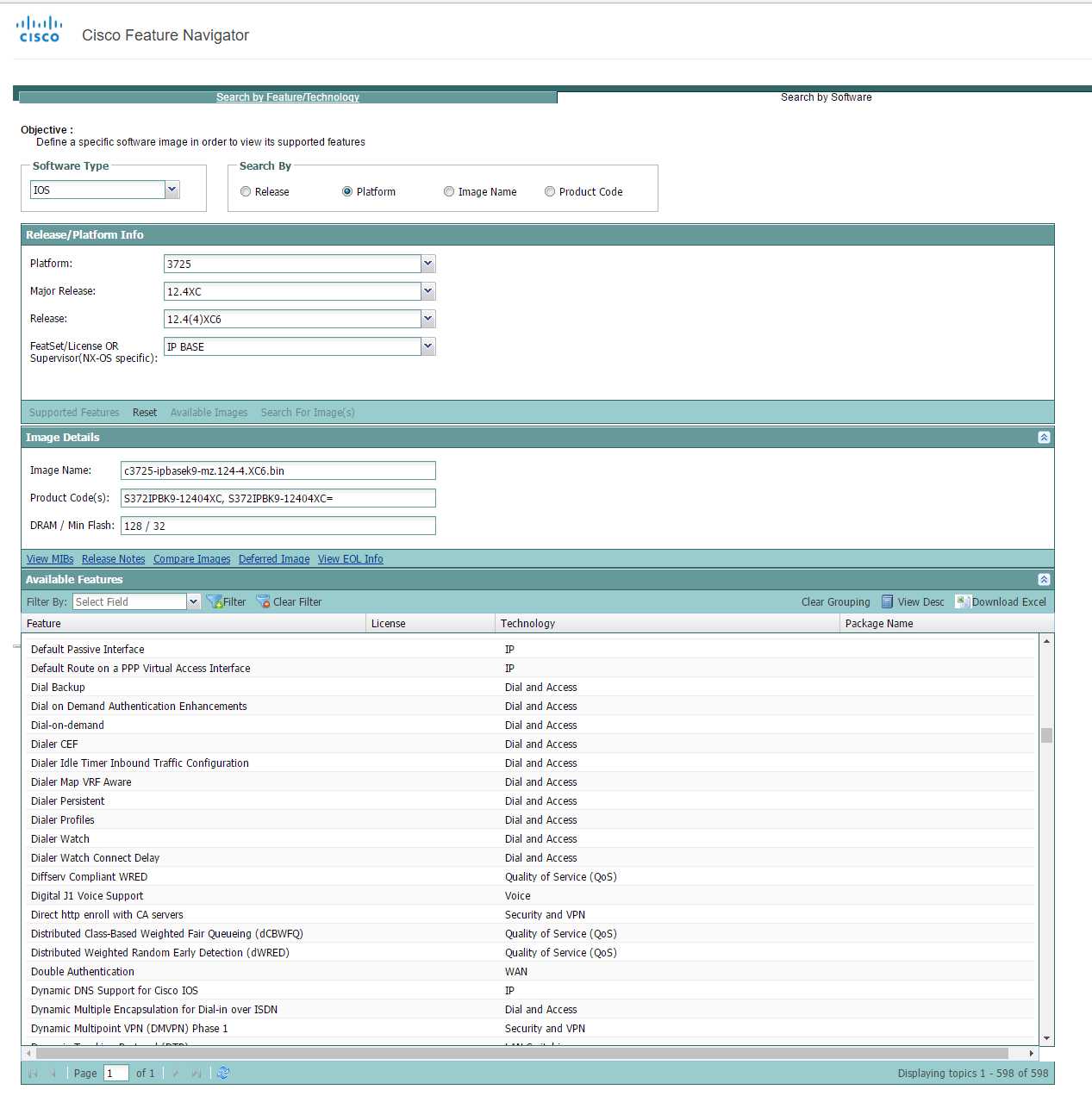
Task: Click the Filter funnel icon
Action: (215, 601)
